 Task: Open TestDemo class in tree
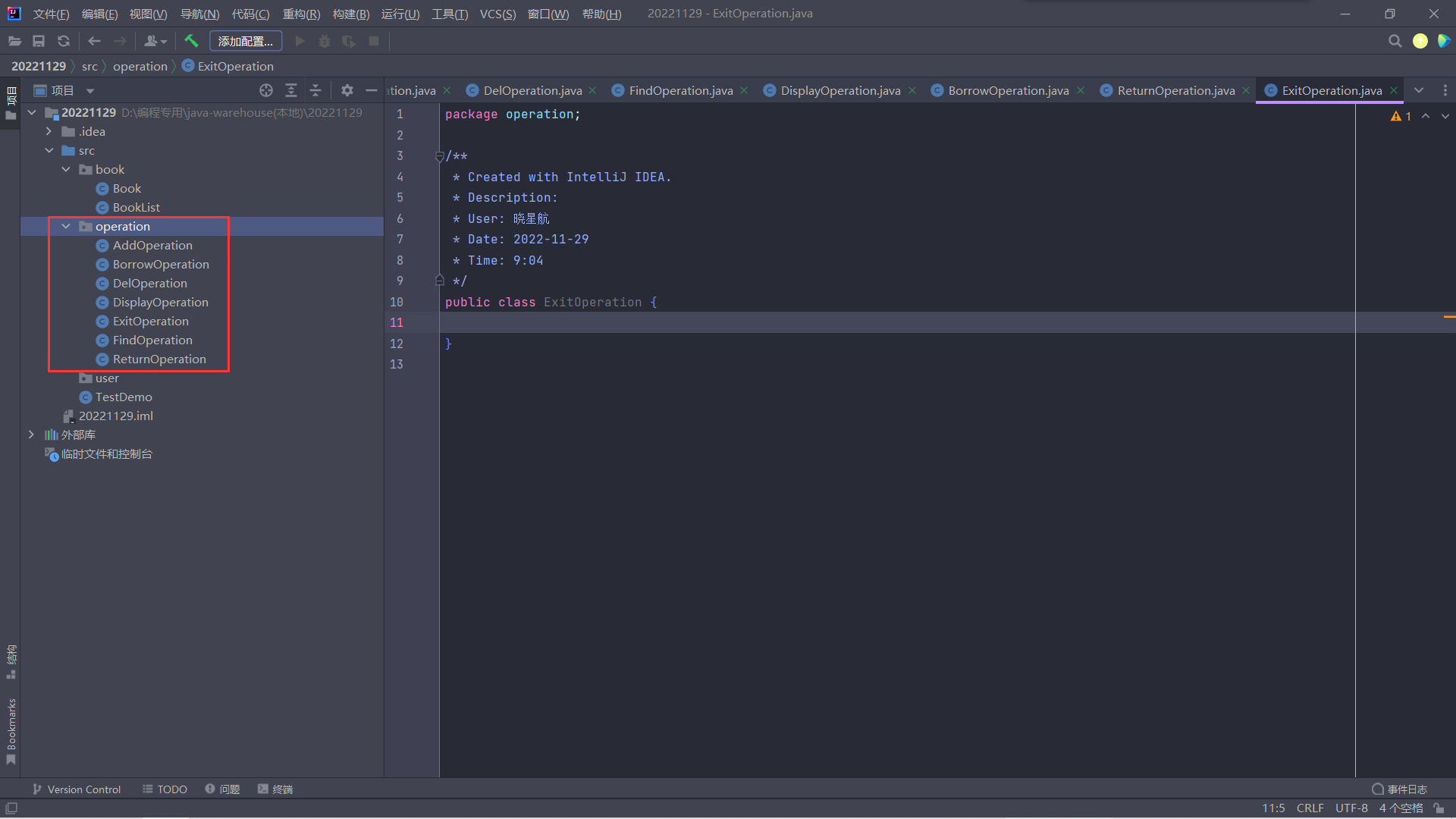click(x=124, y=397)
